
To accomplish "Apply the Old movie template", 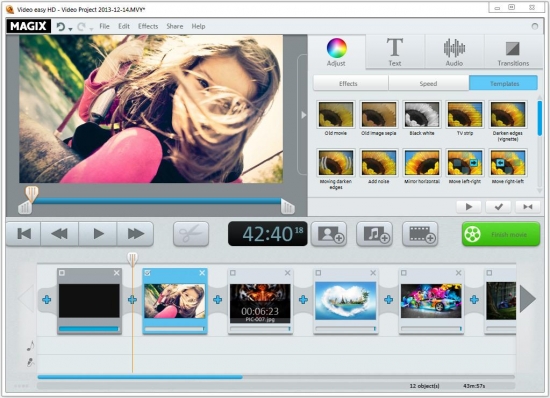I will tap(336, 114).
